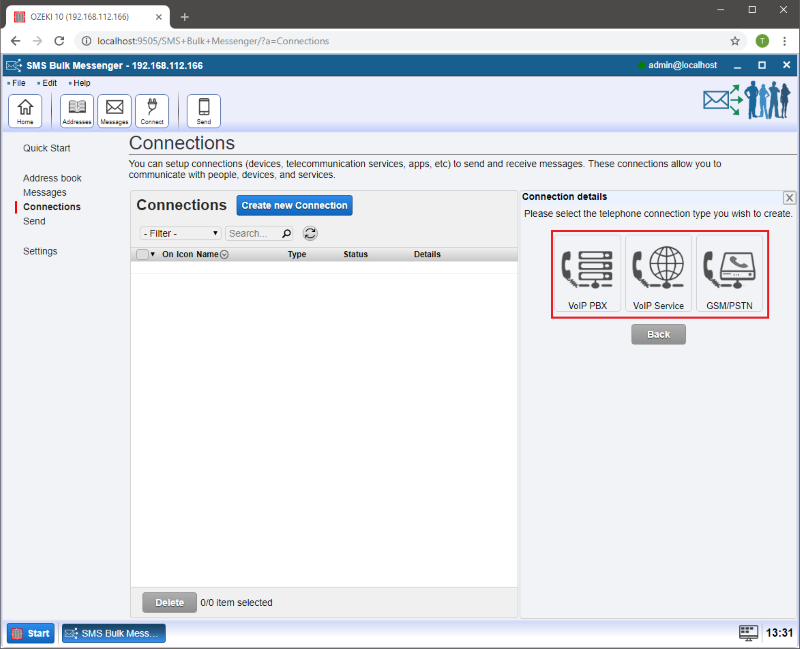Screen dimensions: 800x649
Task: Click Create new Connection button
Action: (294, 205)
